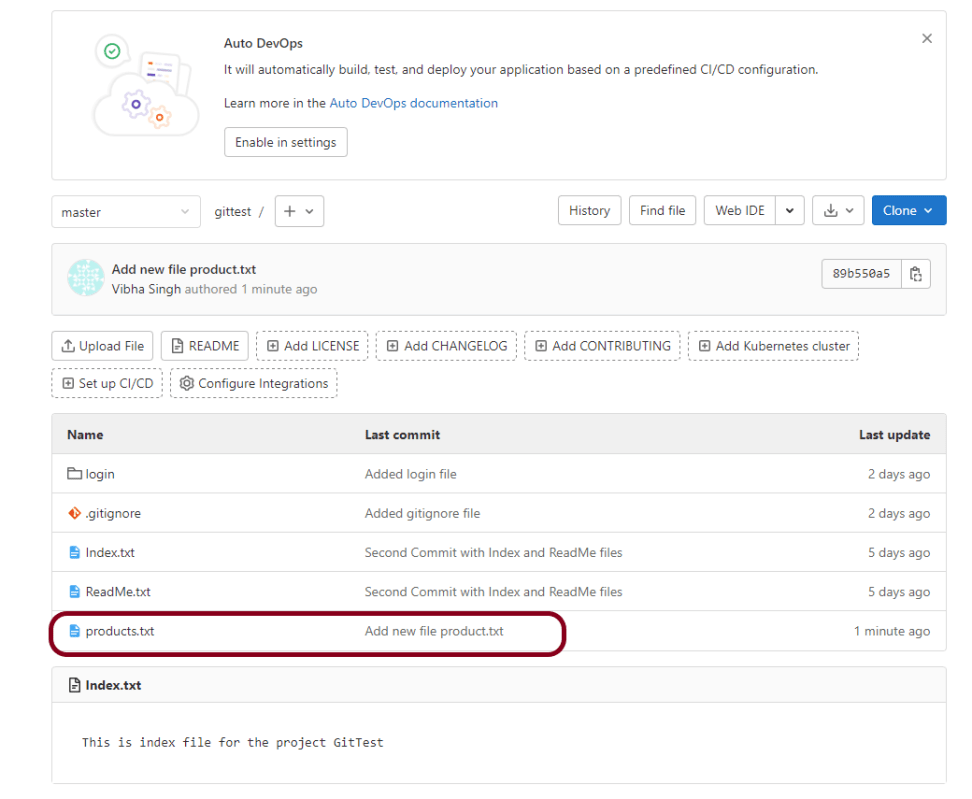Expand the Web IDE arrow dropdown
972x799 pixels.
tap(790, 211)
